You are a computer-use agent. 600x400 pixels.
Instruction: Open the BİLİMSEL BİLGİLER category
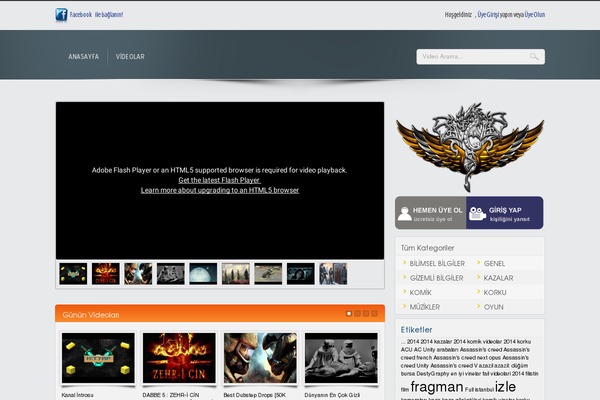click(x=437, y=263)
